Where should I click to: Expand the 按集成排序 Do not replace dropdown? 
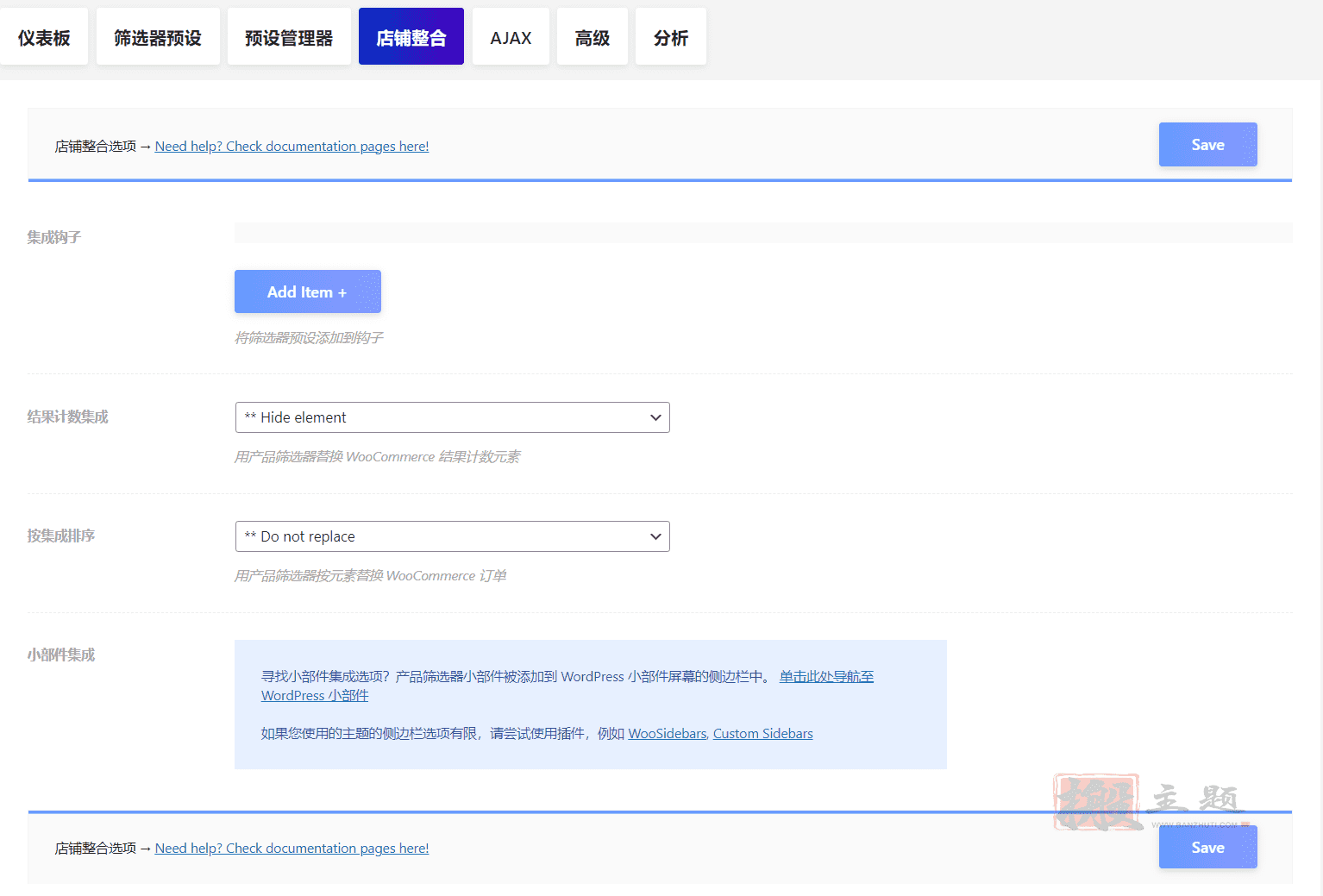(x=453, y=536)
